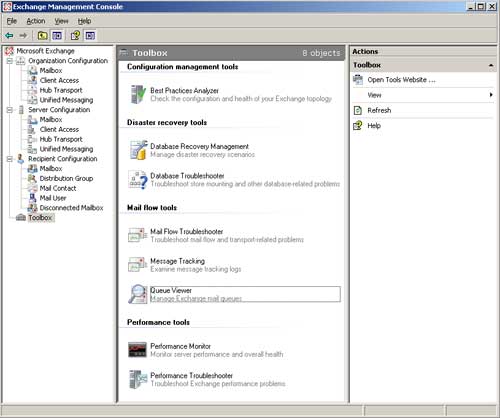Expand the View submenu arrow
This screenshot has width=500, height=418.
[491, 95]
